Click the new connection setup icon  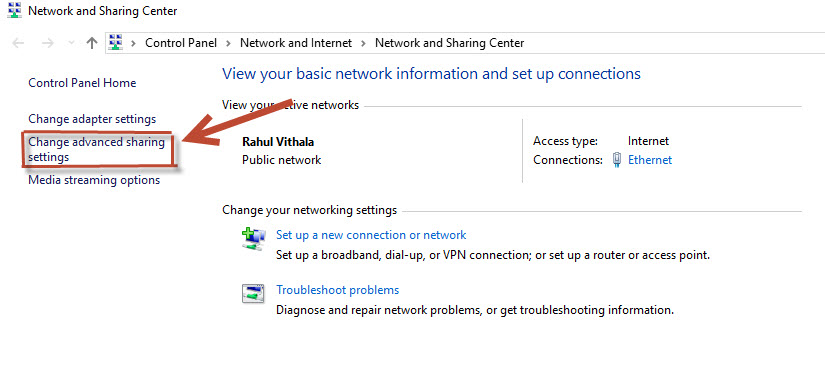pos(254,238)
